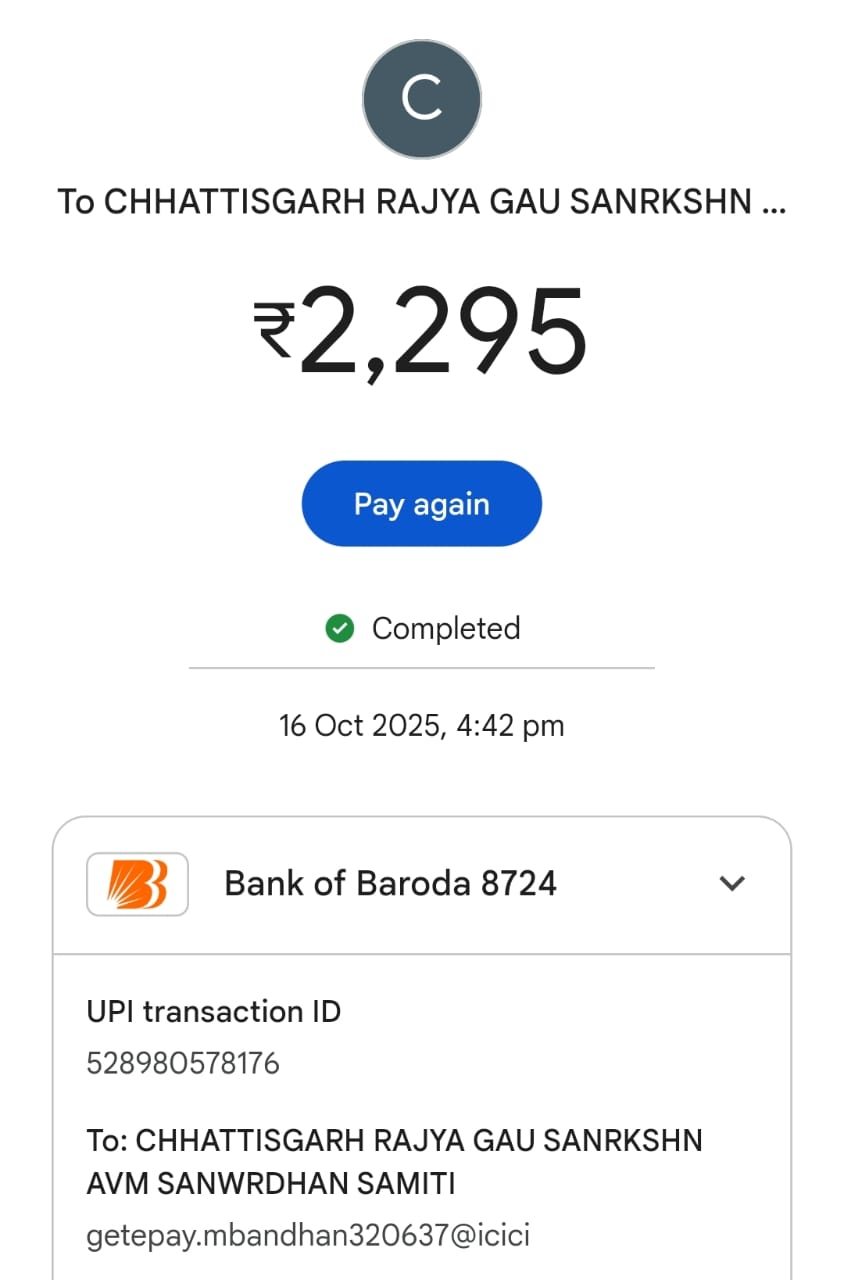Screen dimensions: 844x1280
Task: Click the date 16 Oct 2025
Action: (x=359, y=725)
